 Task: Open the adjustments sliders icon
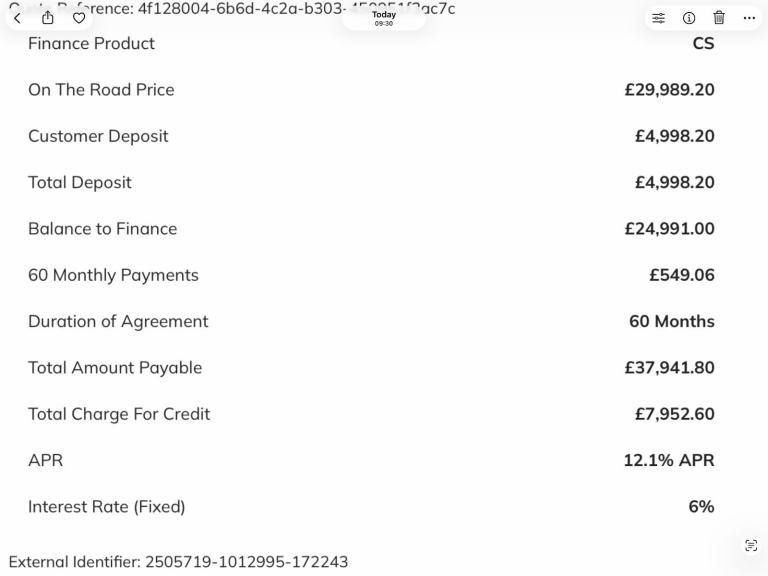tap(658, 18)
